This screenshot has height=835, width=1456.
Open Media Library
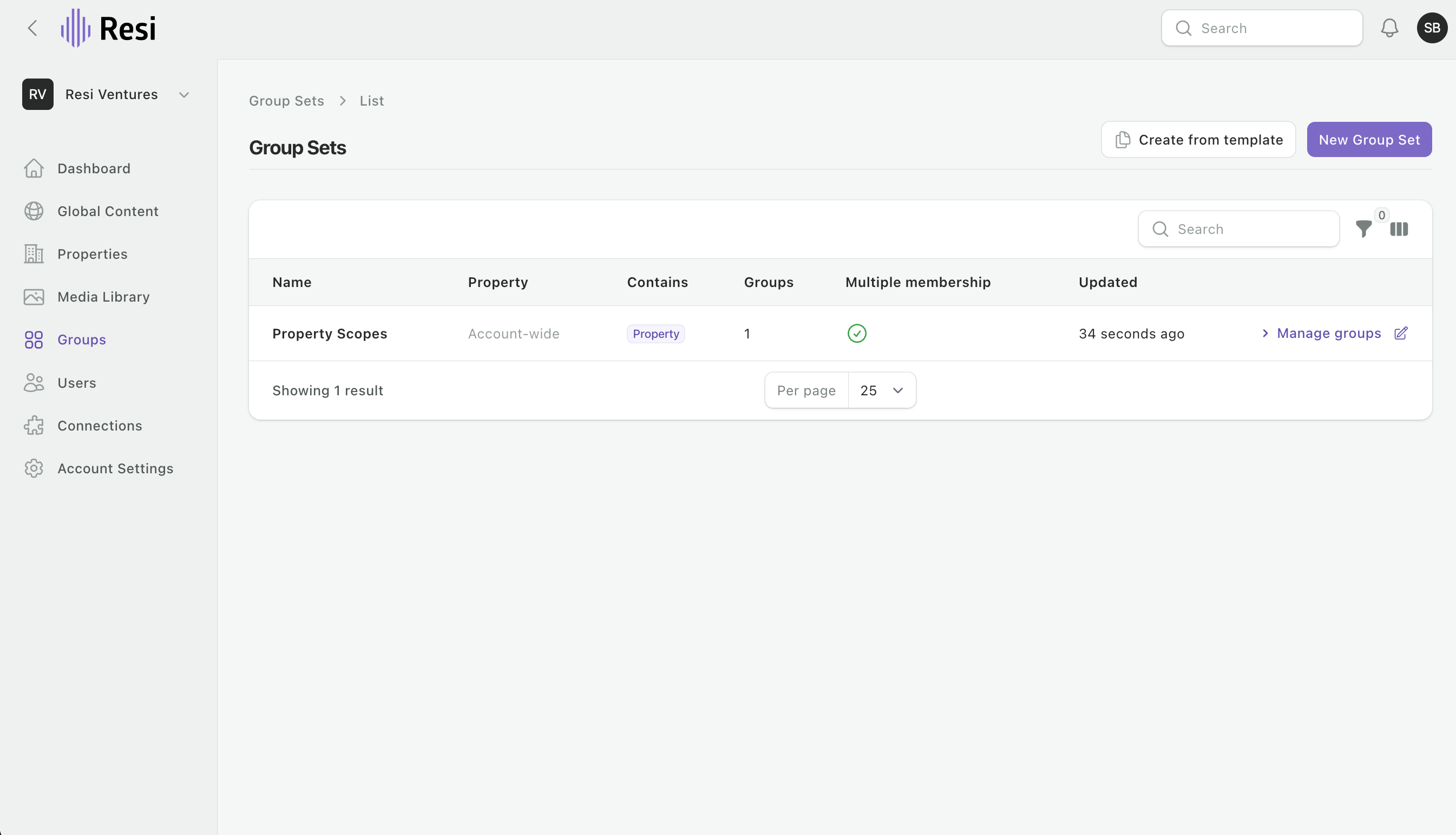[x=104, y=297]
